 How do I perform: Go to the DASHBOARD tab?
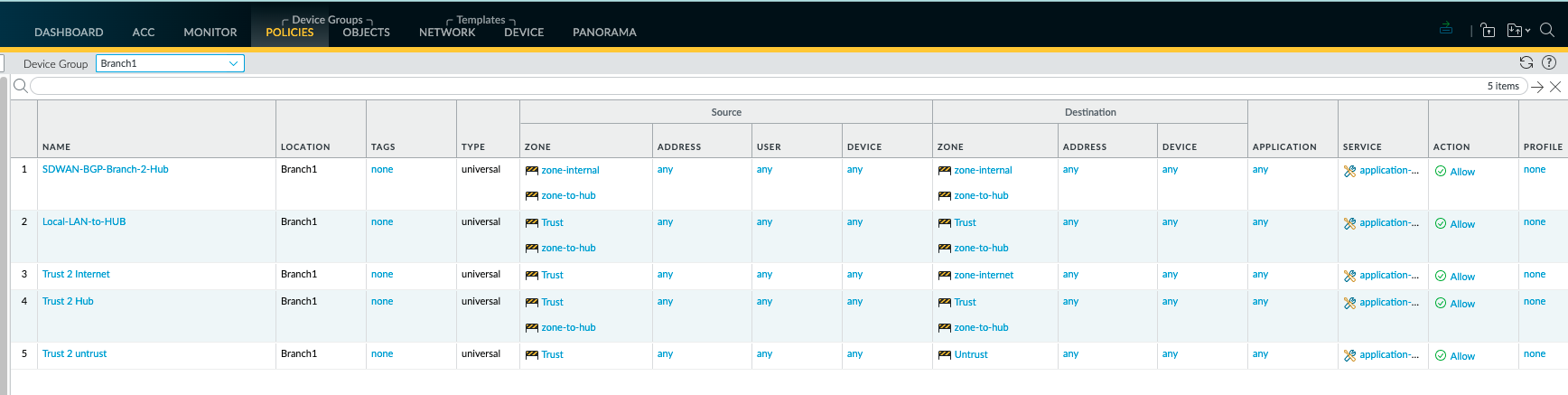69,33
